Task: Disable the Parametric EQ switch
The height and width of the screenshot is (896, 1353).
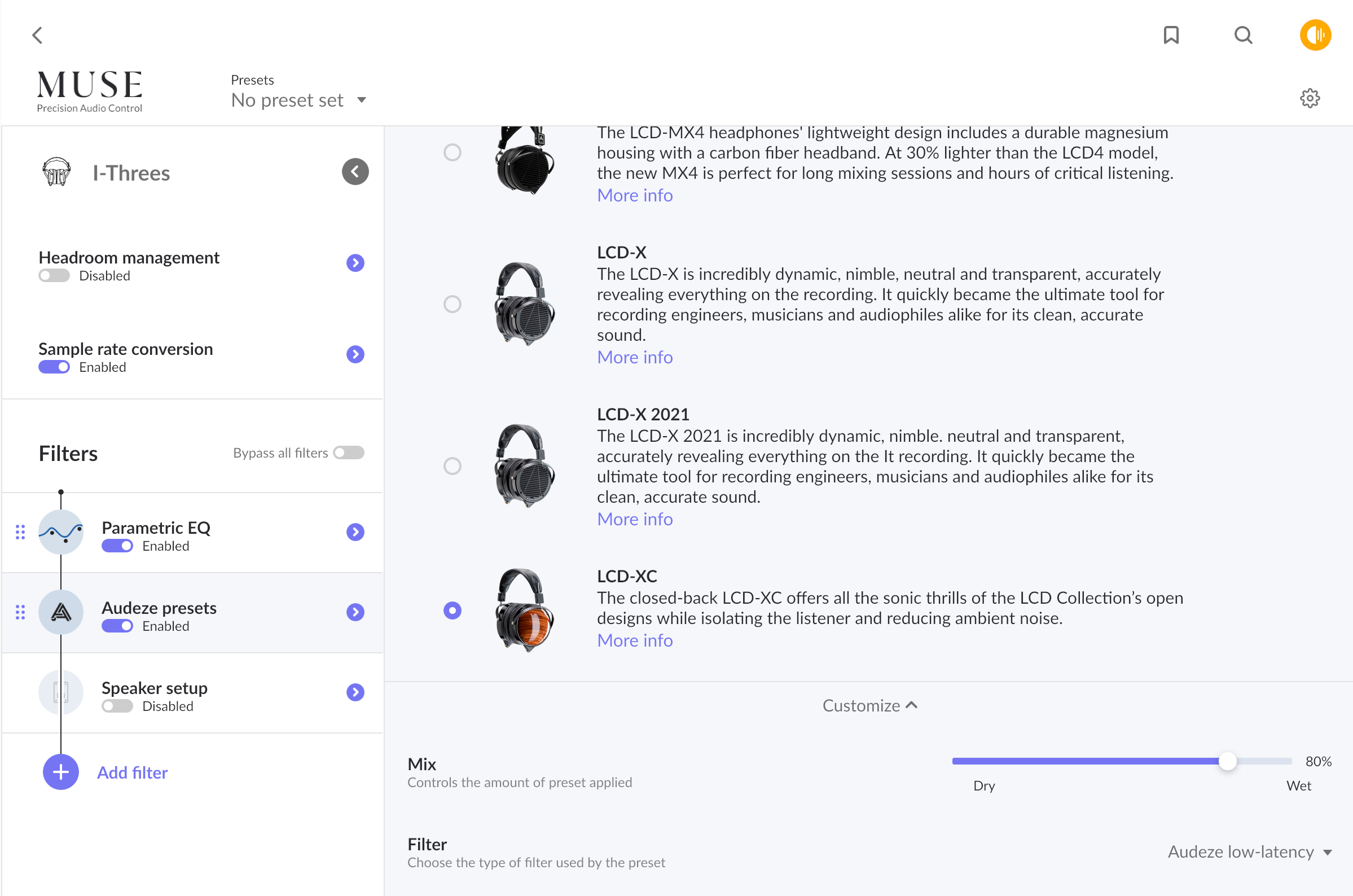Action: pyautogui.click(x=117, y=546)
